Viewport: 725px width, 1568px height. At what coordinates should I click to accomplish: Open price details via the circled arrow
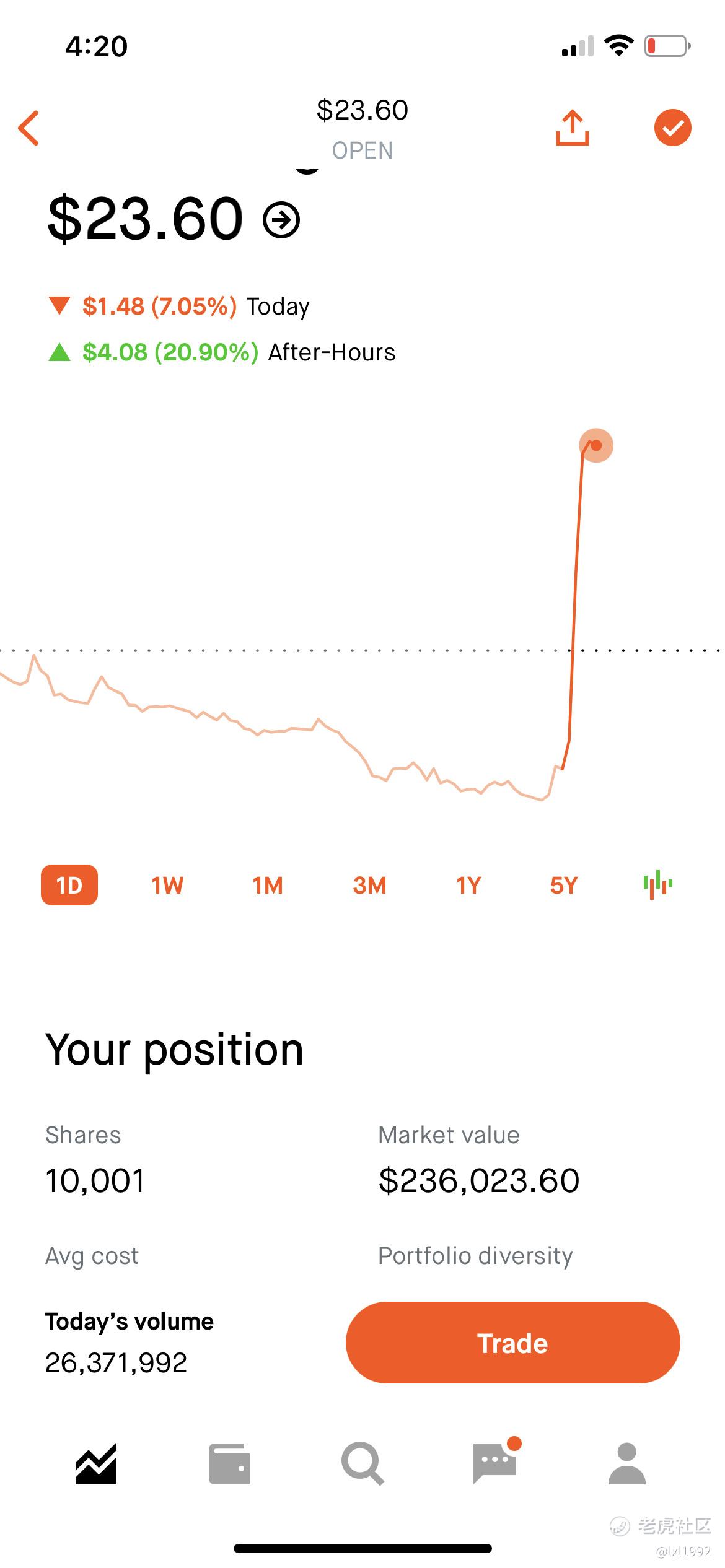pyautogui.click(x=281, y=219)
